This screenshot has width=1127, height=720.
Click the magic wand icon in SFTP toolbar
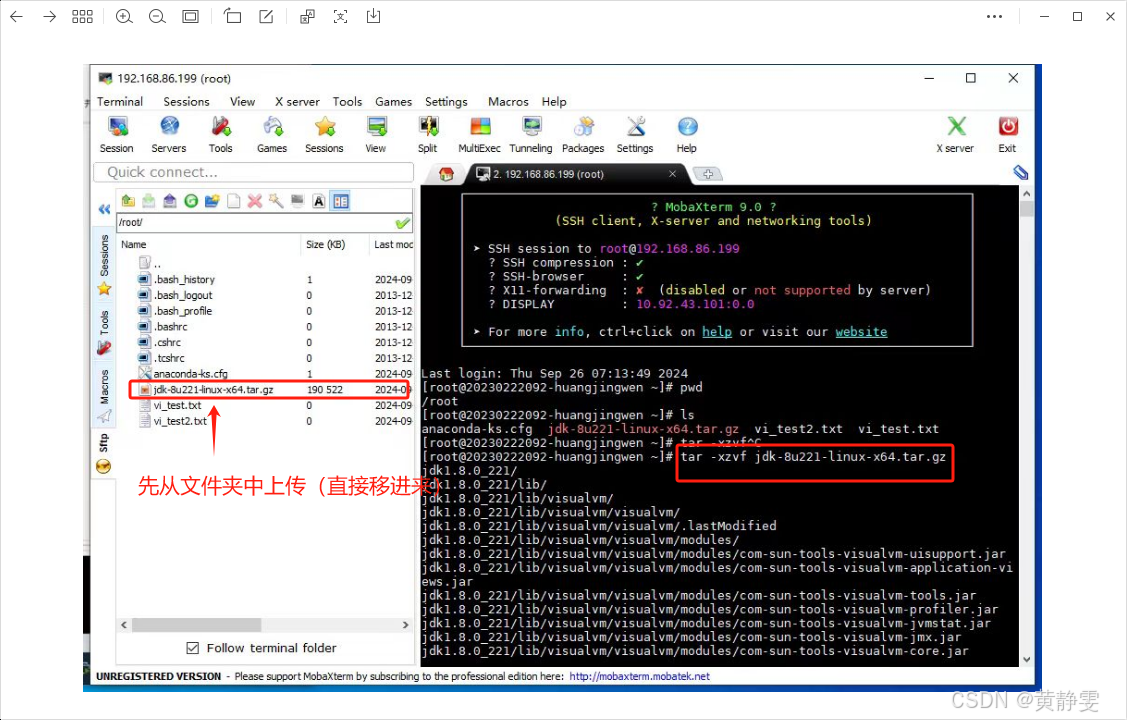point(276,201)
